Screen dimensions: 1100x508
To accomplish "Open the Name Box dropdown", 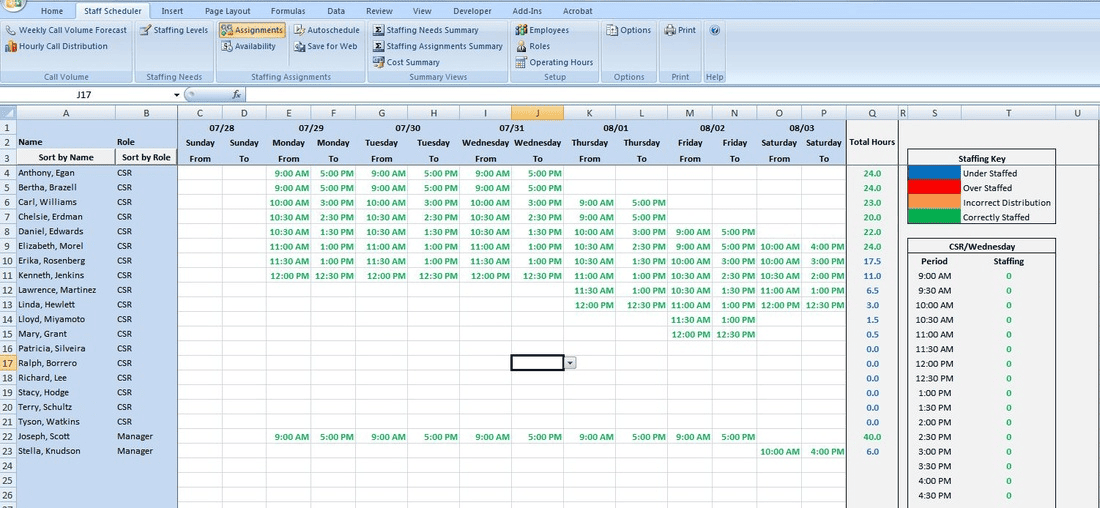I will (x=177, y=95).
